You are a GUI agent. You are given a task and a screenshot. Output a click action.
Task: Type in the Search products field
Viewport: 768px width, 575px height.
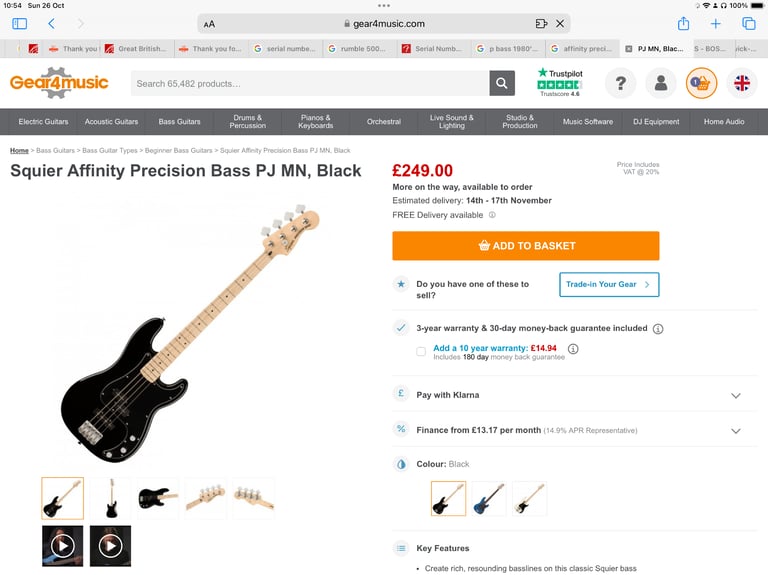click(x=310, y=83)
